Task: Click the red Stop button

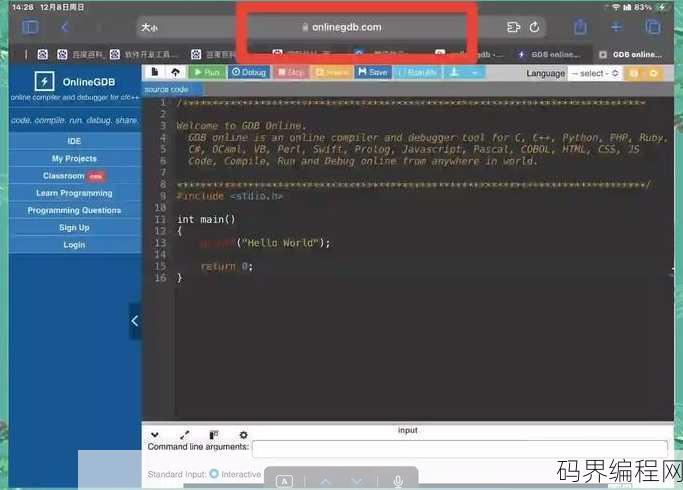Action: (290, 72)
